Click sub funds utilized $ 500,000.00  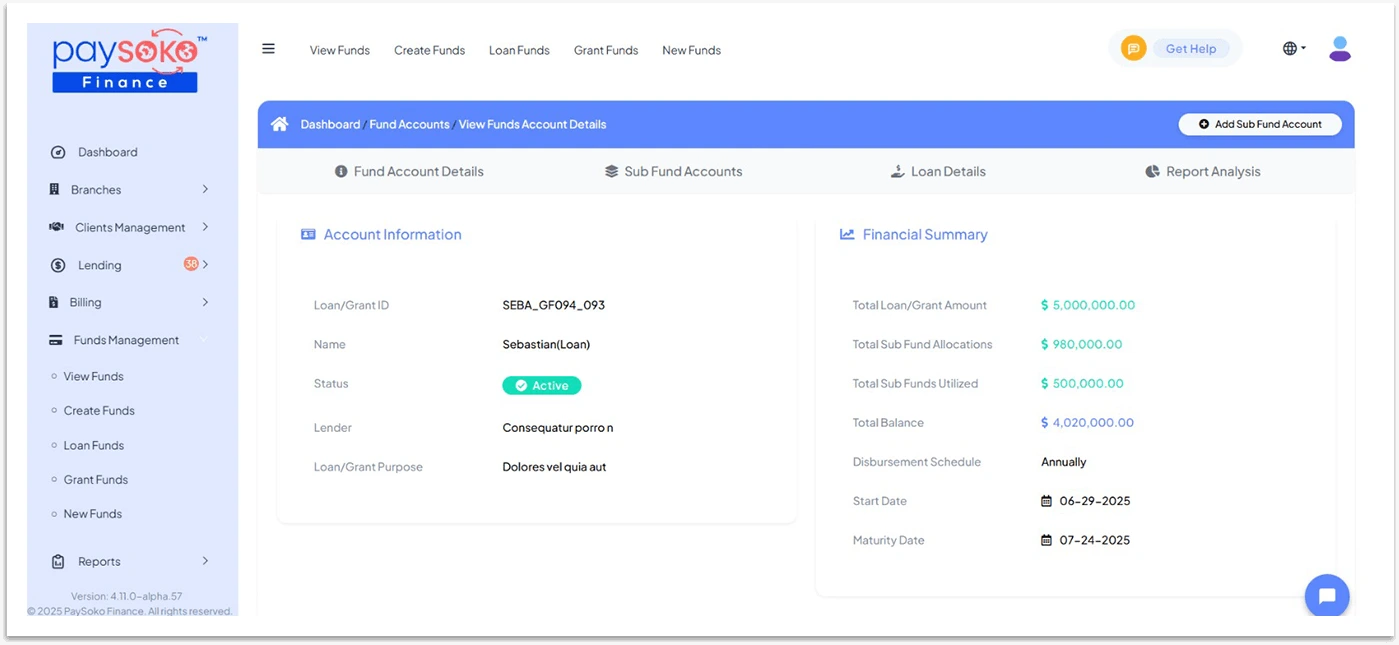click(x=1082, y=383)
